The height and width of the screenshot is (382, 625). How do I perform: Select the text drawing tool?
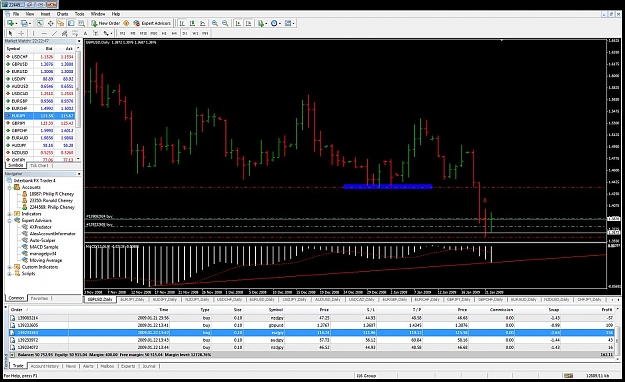click(85, 33)
